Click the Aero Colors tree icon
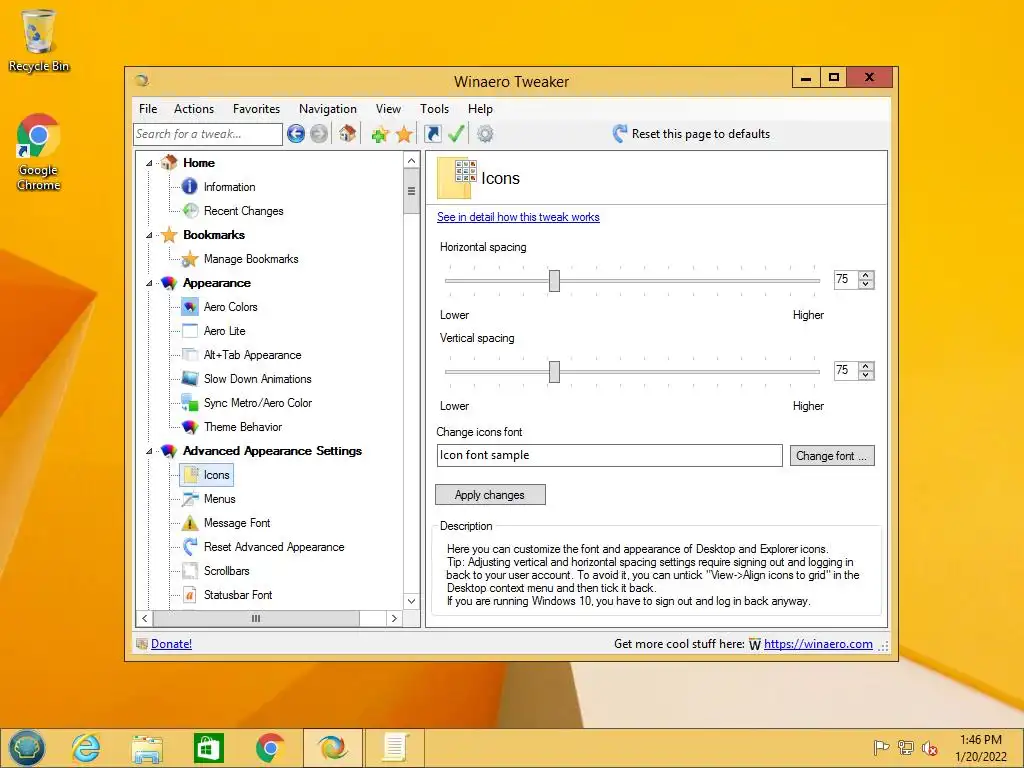 190,306
